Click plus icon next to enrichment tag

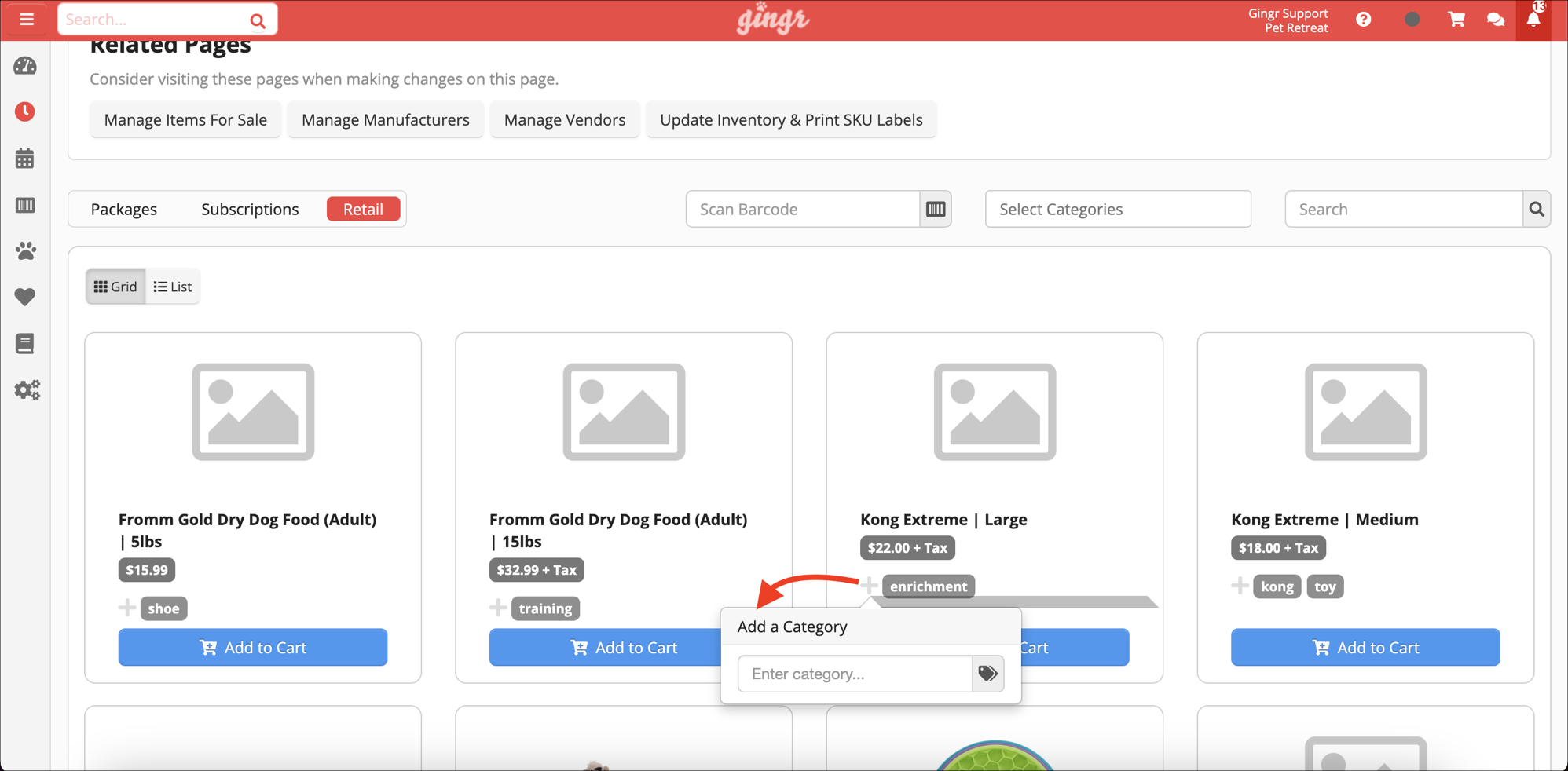tap(869, 586)
